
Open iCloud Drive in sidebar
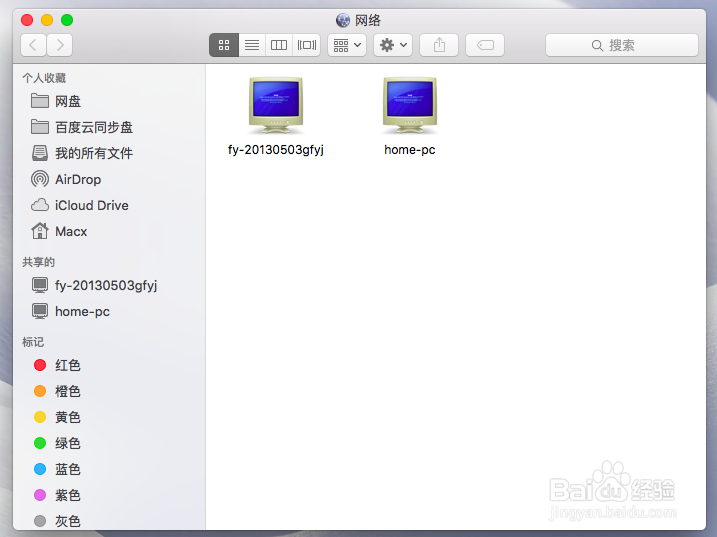point(109,205)
